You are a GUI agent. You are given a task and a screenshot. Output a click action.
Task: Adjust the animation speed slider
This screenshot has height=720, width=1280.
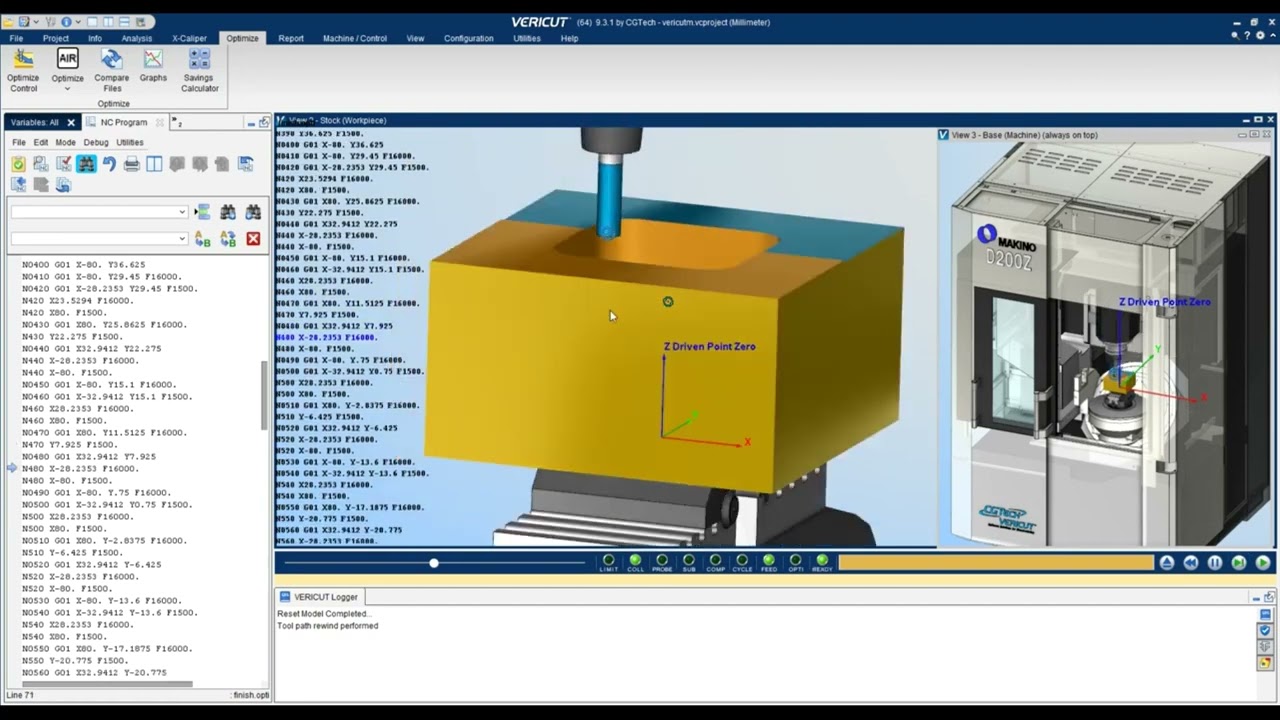pyautogui.click(x=434, y=563)
